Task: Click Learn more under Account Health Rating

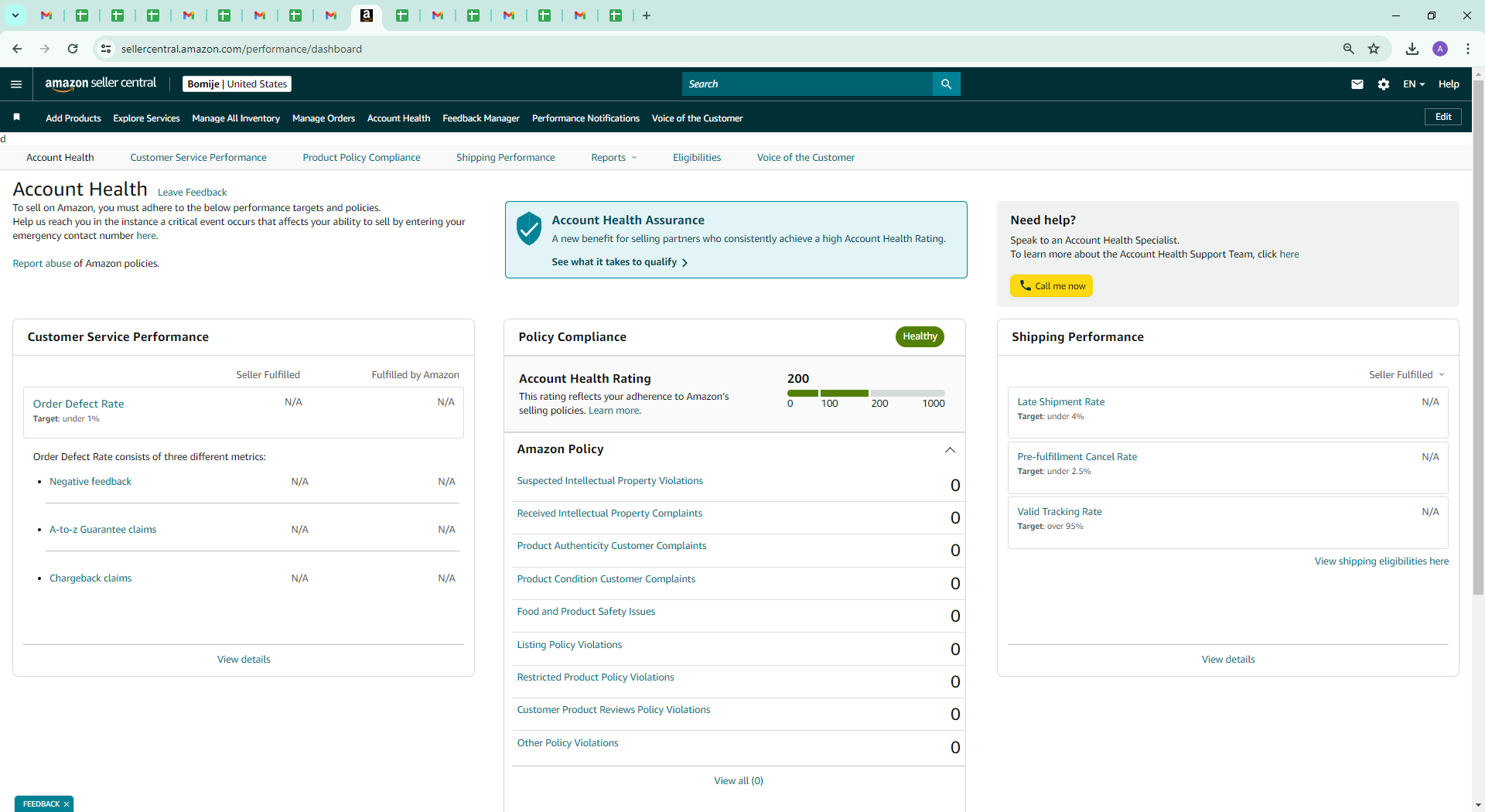Action: (614, 411)
